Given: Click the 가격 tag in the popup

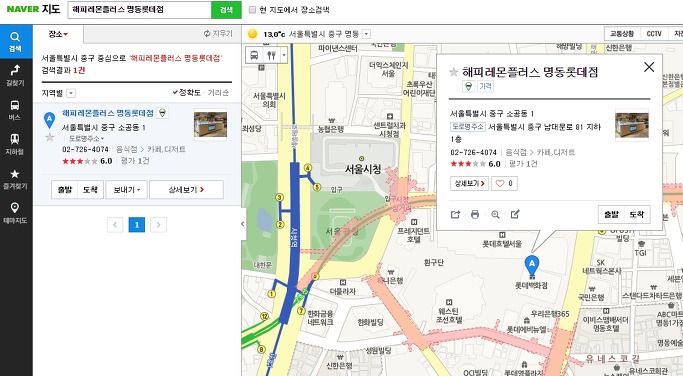Looking at the screenshot, I should [x=485, y=86].
